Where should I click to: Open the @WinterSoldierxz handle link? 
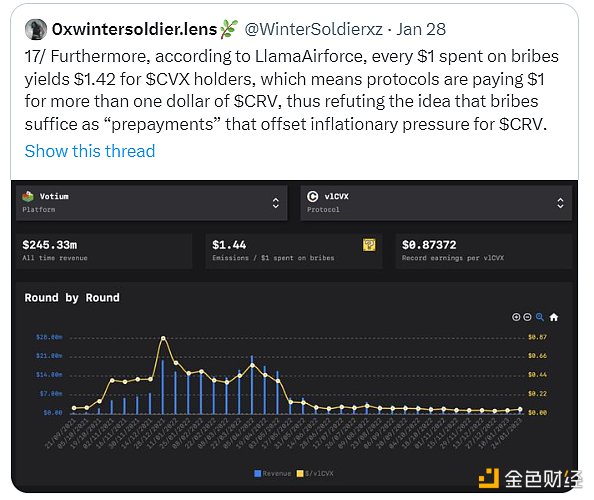pos(313,29)
